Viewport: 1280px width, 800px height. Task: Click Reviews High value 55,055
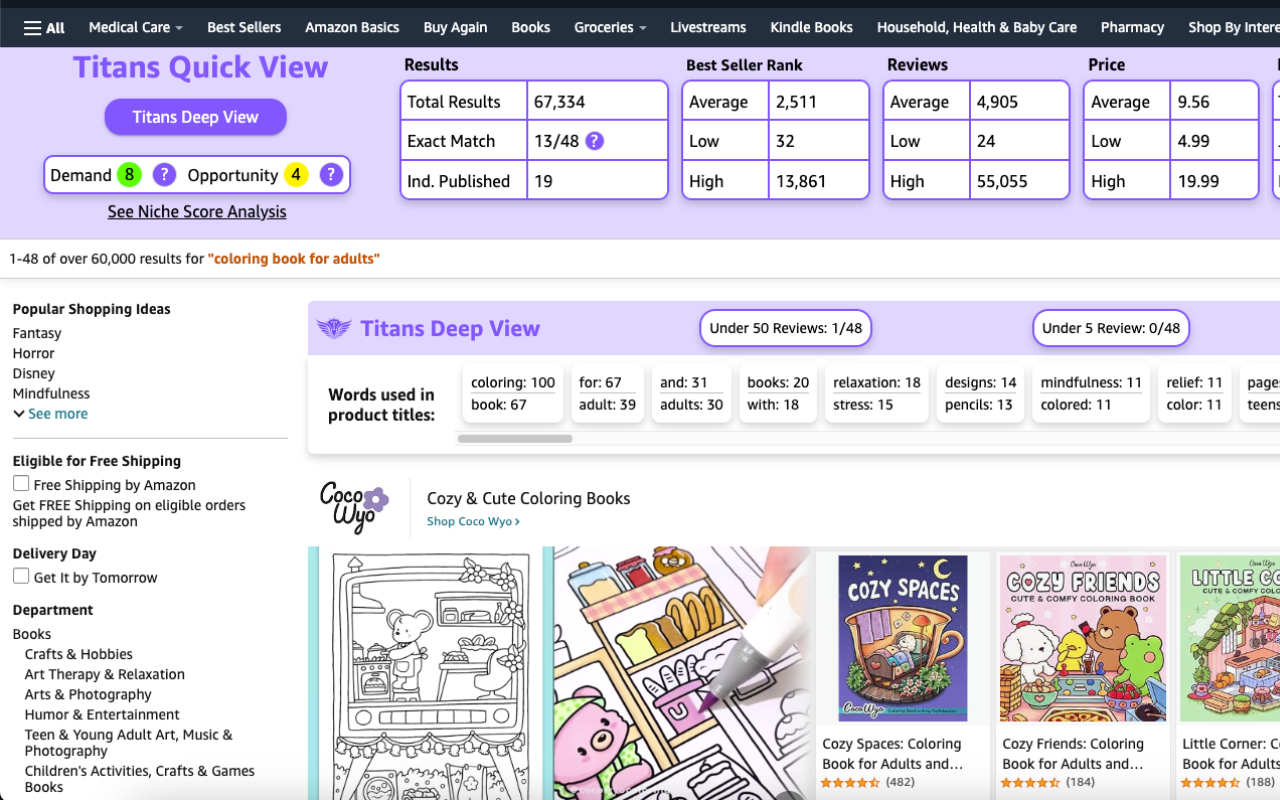point(1002,181)
